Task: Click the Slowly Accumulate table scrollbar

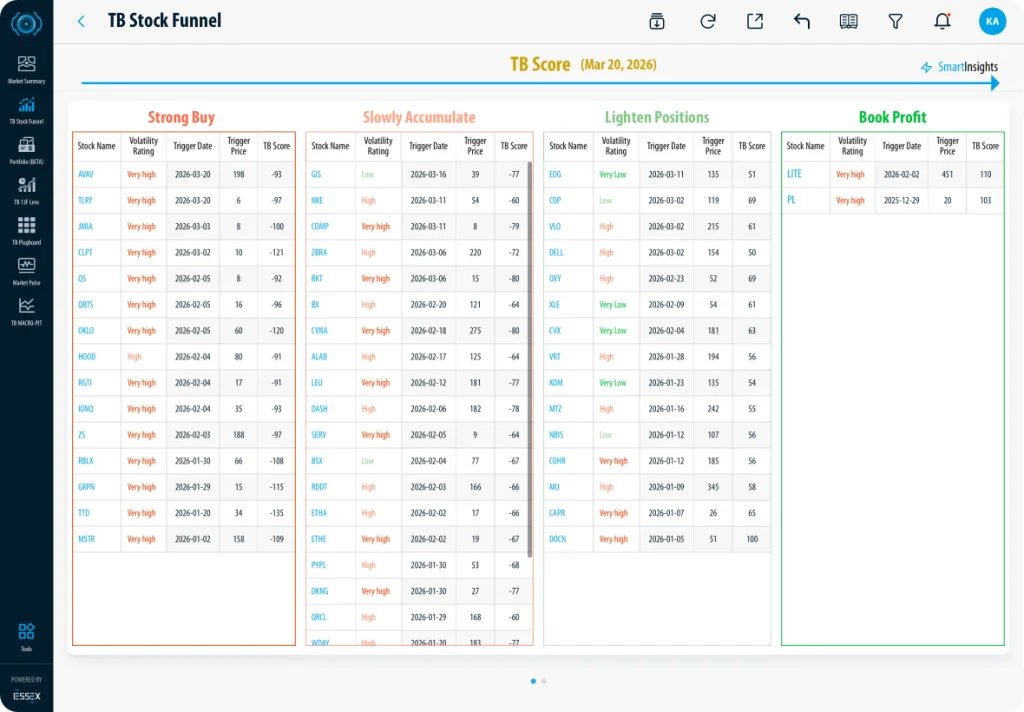Action: click(x=529, y=350)
